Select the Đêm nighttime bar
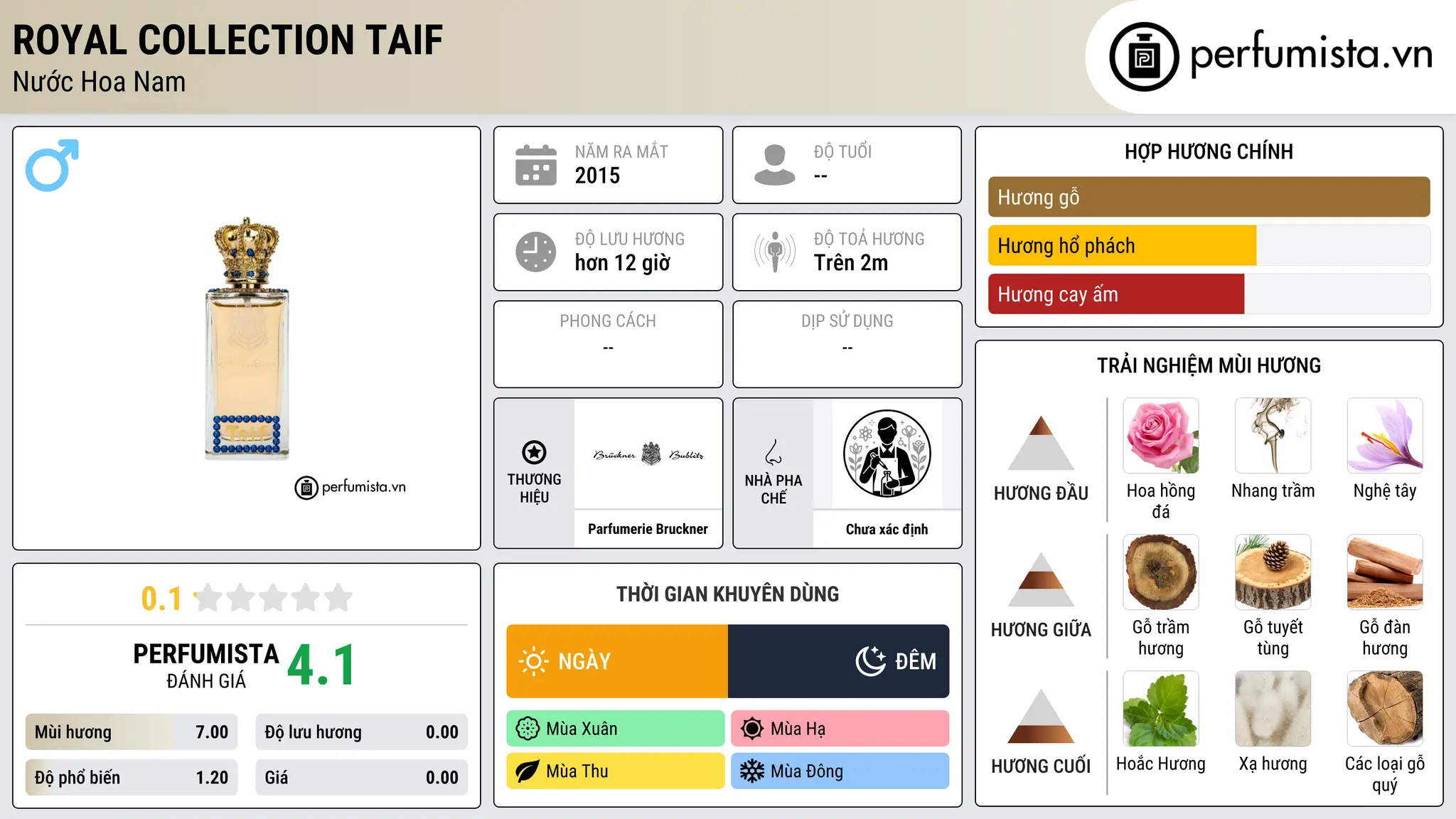This screenshot has height=819, width=1456. [839, 661]
